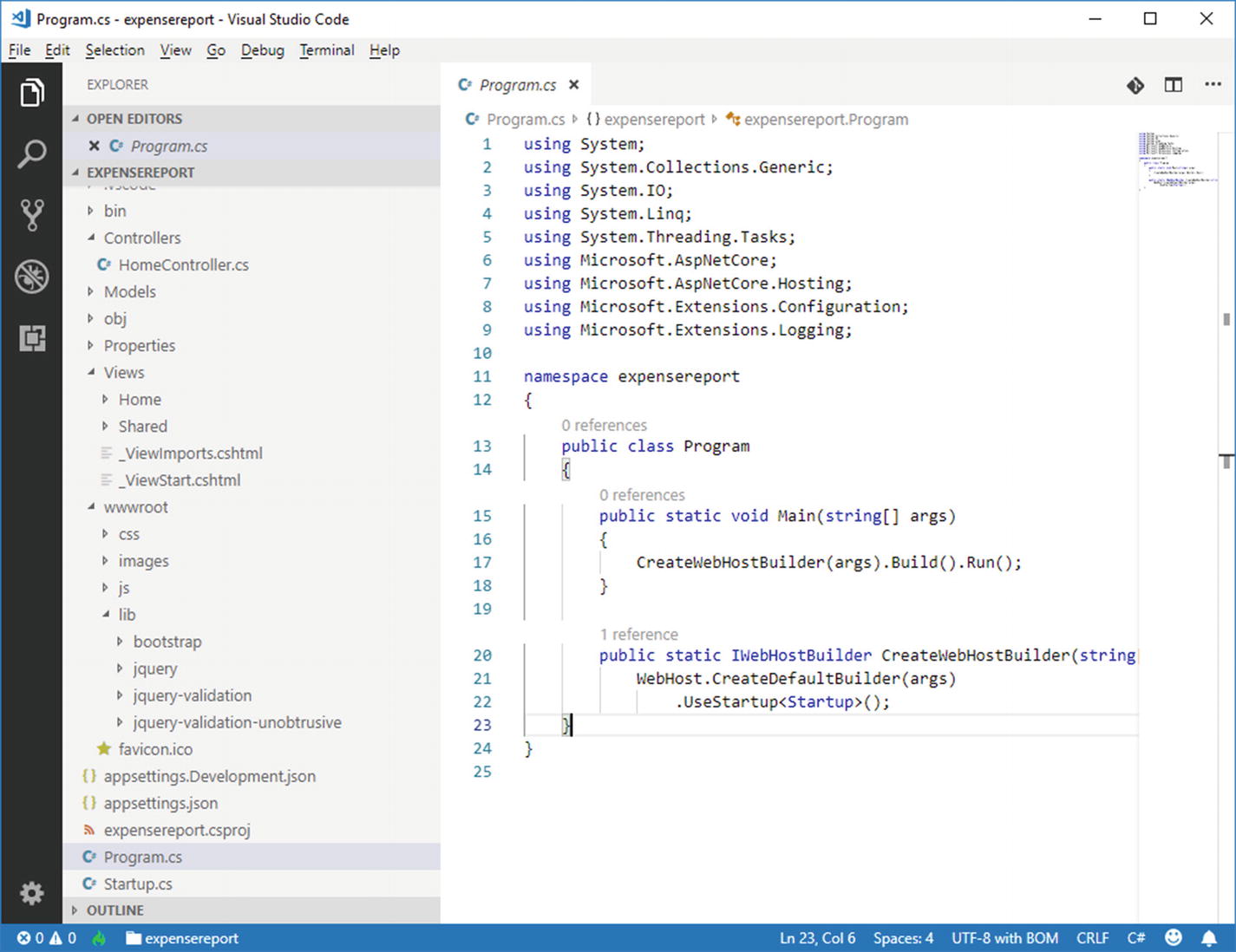This screenshot has width=1236, height=952.
Task: Open the Source Control view
Action: [x=31, y=215]
